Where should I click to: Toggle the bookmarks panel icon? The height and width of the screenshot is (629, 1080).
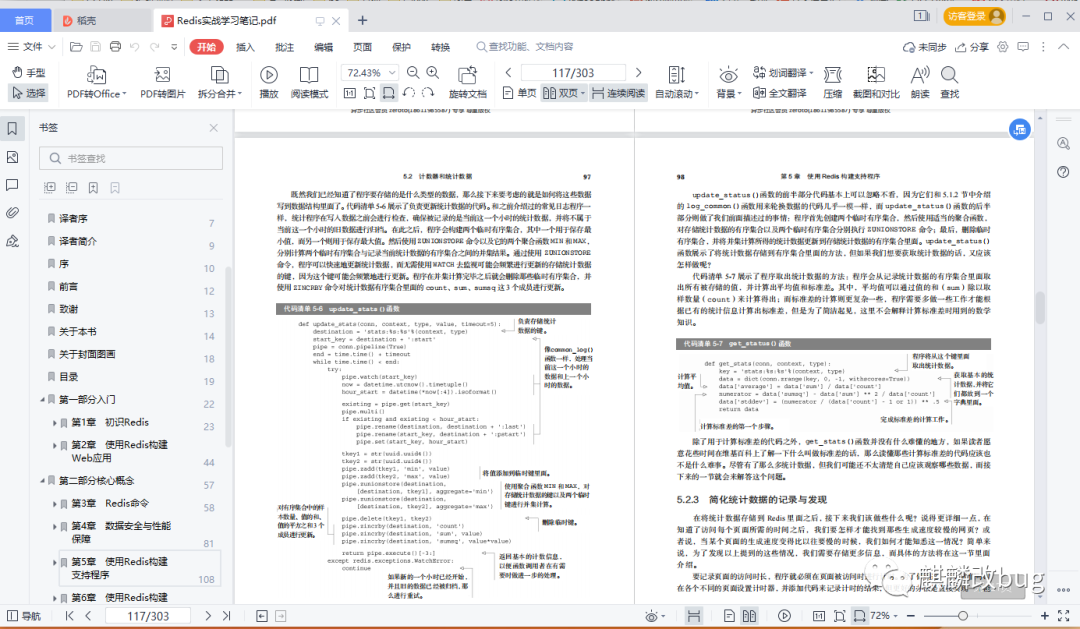tap(12, 128)
